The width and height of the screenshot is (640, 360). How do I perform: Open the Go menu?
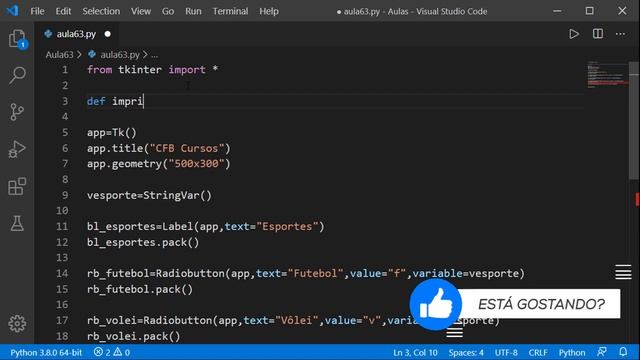click(x=168, y=11)
